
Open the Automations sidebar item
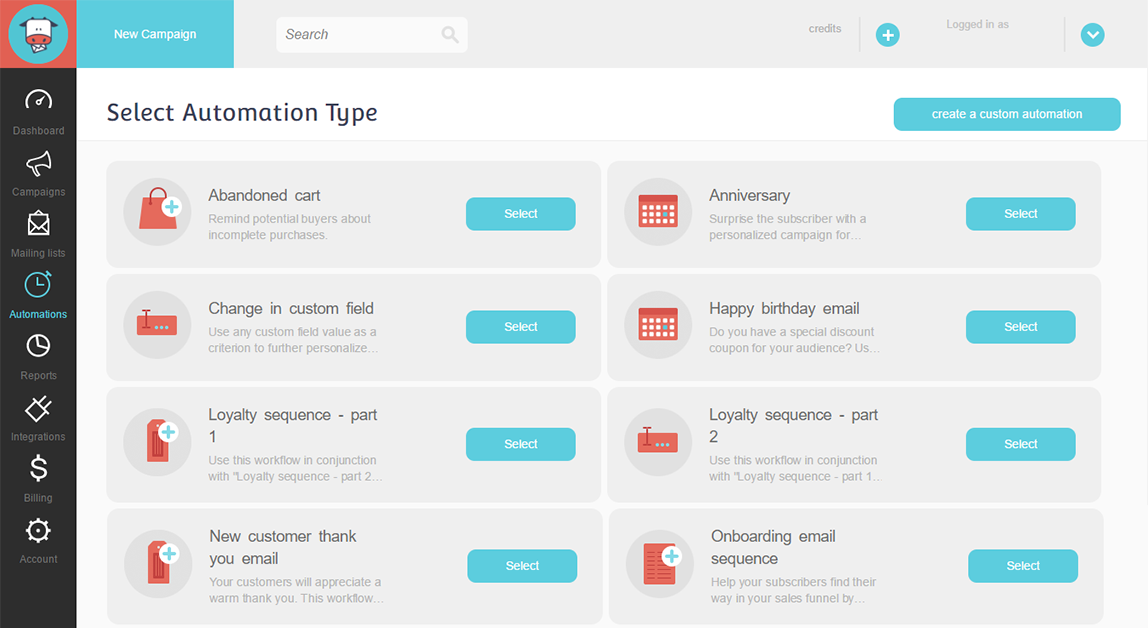point(38,295)
